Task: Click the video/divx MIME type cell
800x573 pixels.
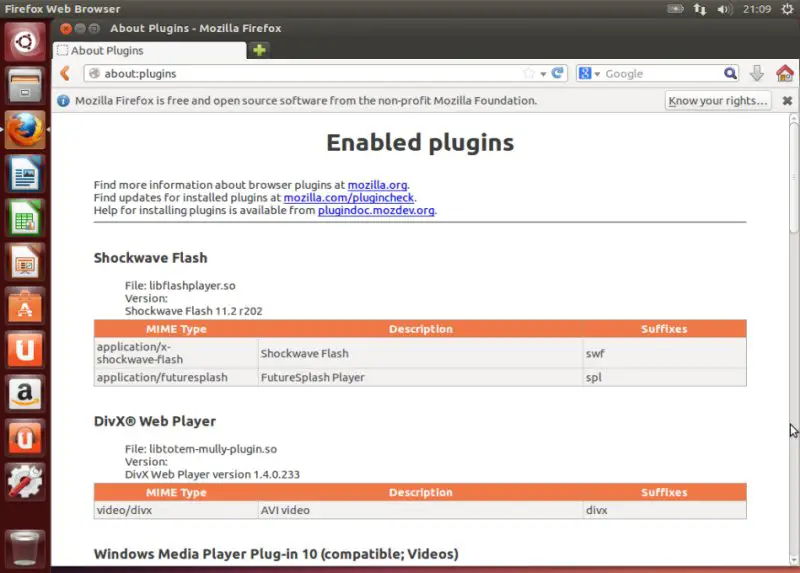Action: pyautogui.click(x=176, y=510)
